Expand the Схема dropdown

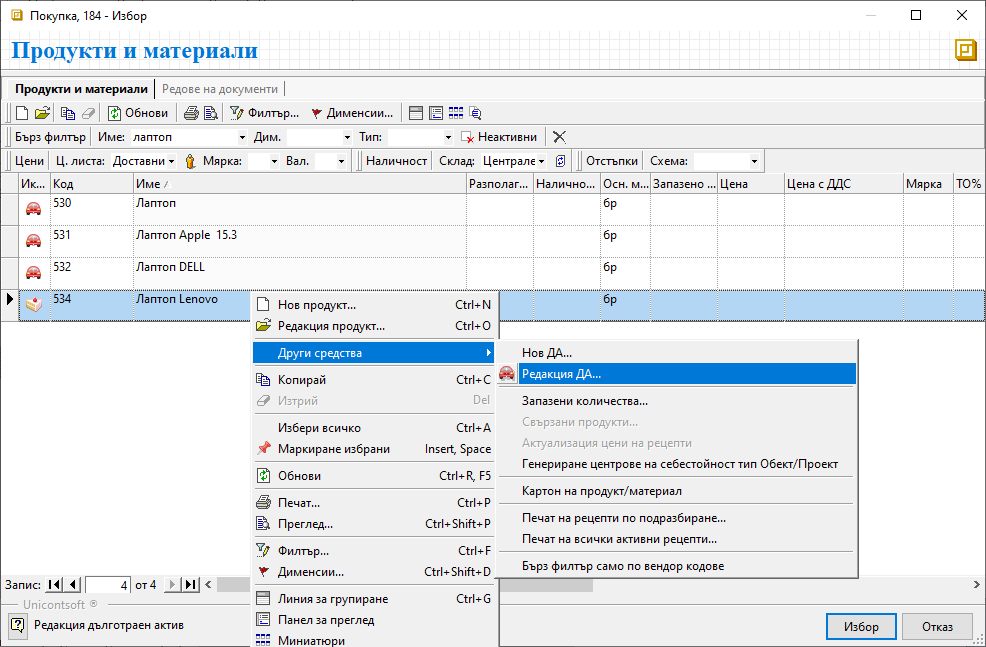754,161
